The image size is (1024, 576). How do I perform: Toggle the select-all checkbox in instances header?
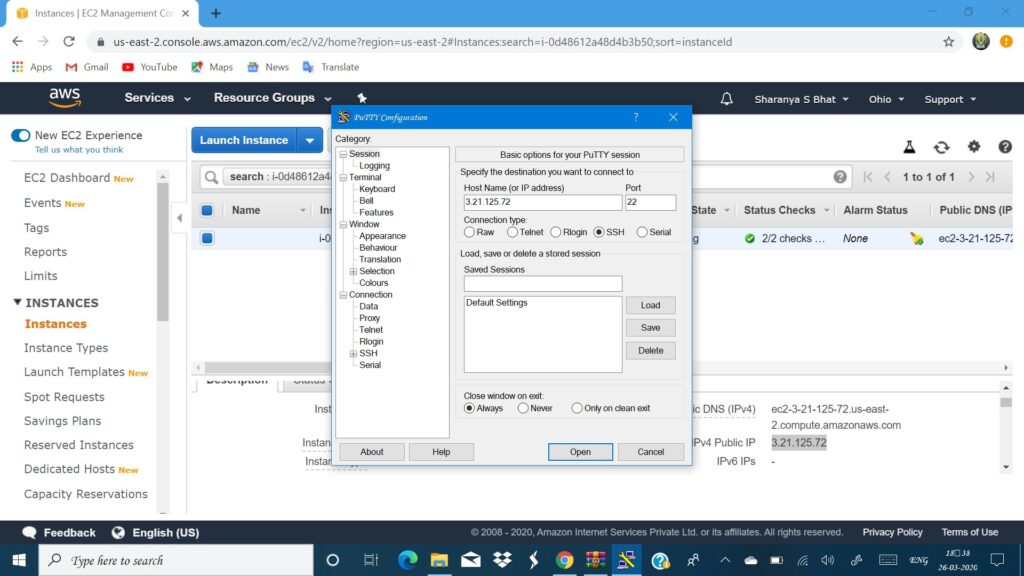(207, 210)
